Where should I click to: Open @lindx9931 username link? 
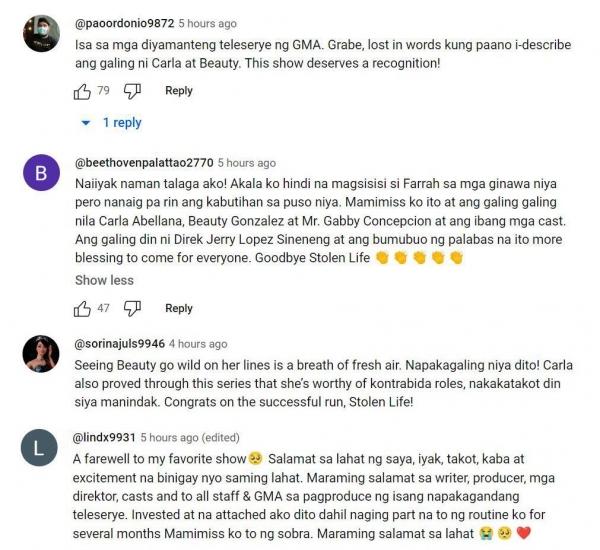(104, 437)
